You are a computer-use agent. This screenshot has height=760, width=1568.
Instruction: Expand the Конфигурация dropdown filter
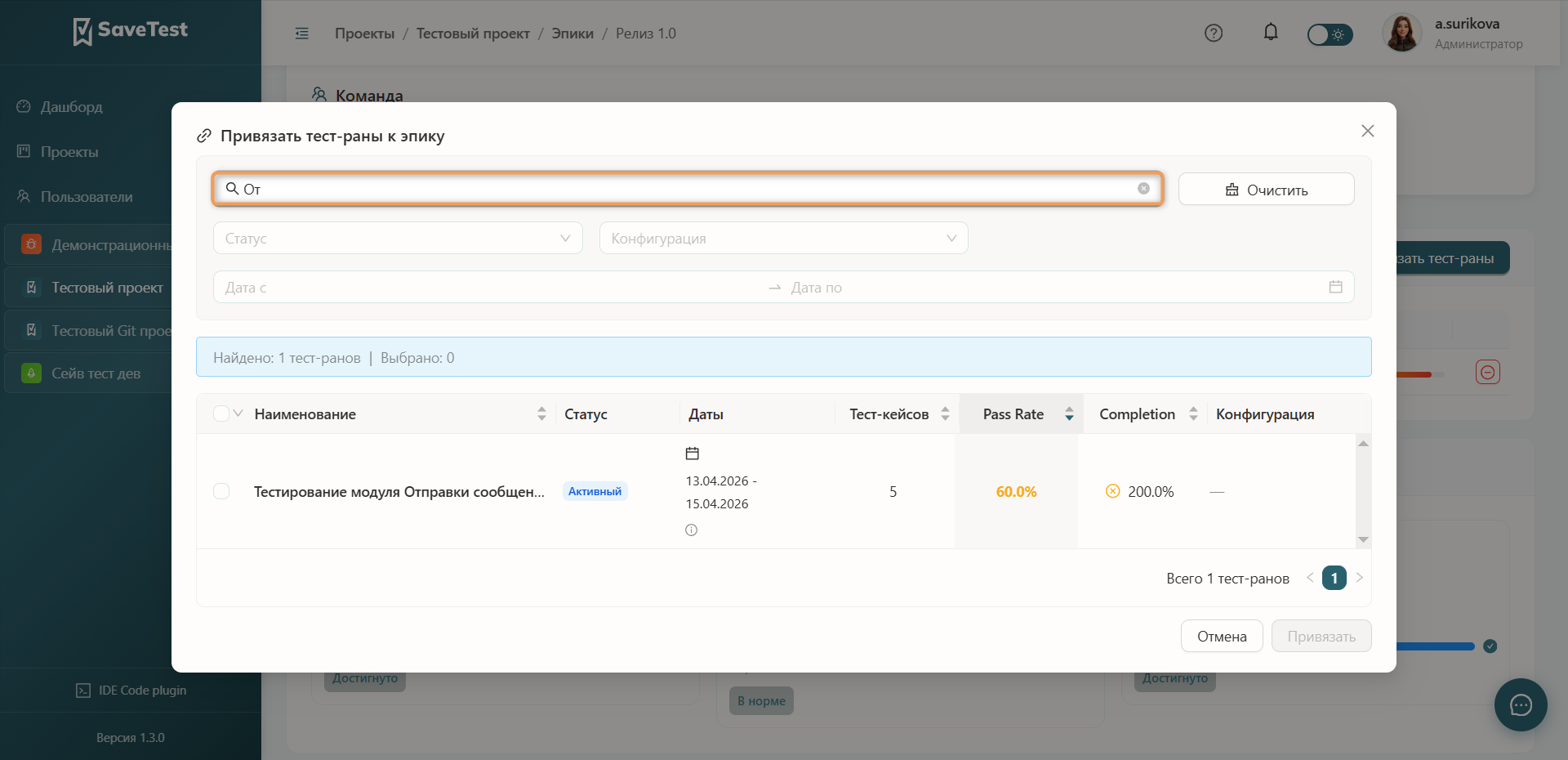[x=784, y=238]
